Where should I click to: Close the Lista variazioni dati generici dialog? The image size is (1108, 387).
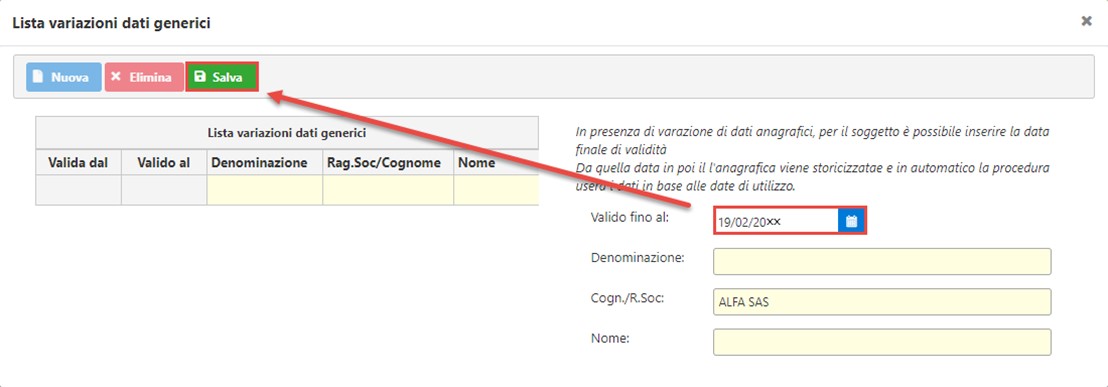pos(1087,21)
